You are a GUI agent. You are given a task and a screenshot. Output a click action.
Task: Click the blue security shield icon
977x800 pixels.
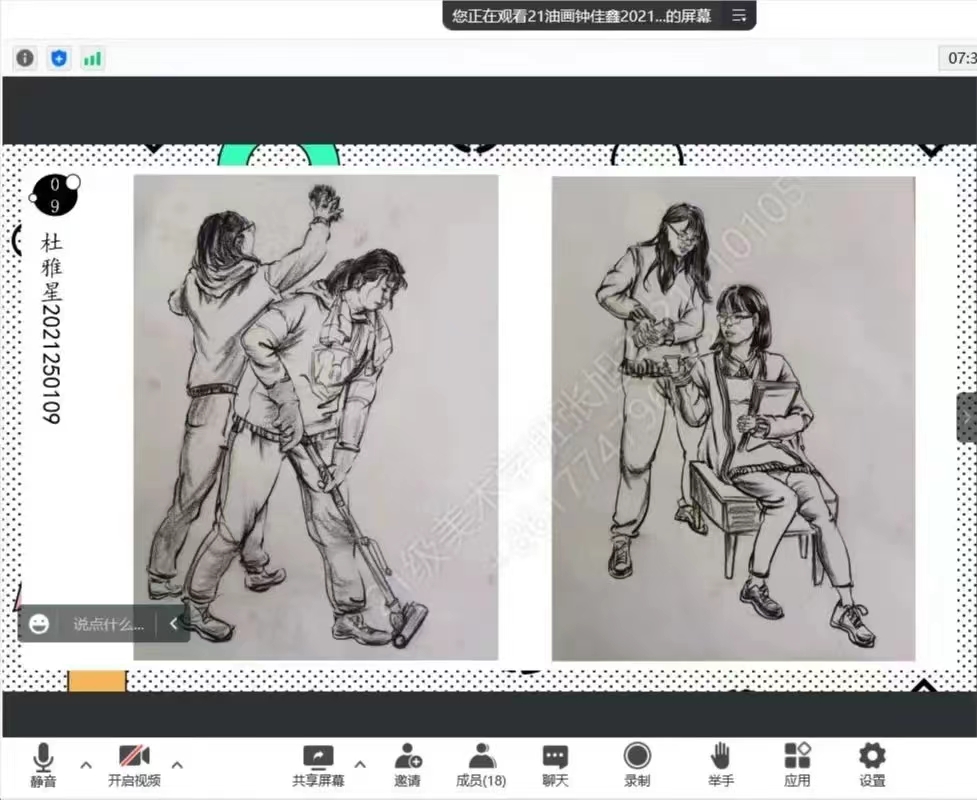click(58, 58)
